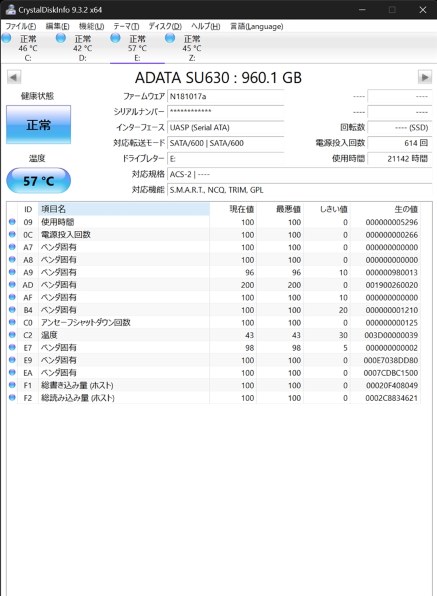The image size is (437, 596).
Task: Click the 57 °C temperature button
Action: coord(38,181)
